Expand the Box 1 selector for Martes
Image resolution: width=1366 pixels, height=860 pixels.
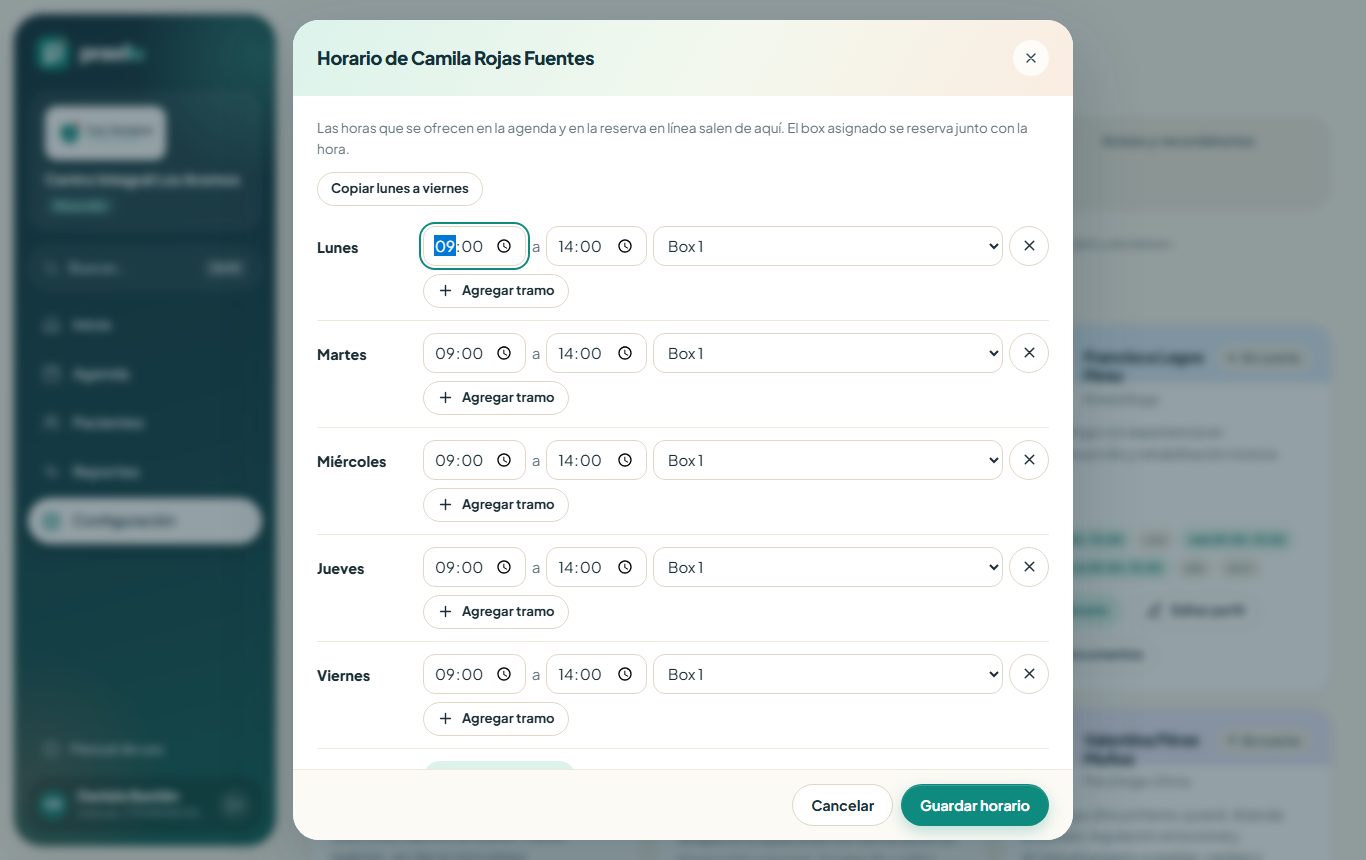point(828,353)
